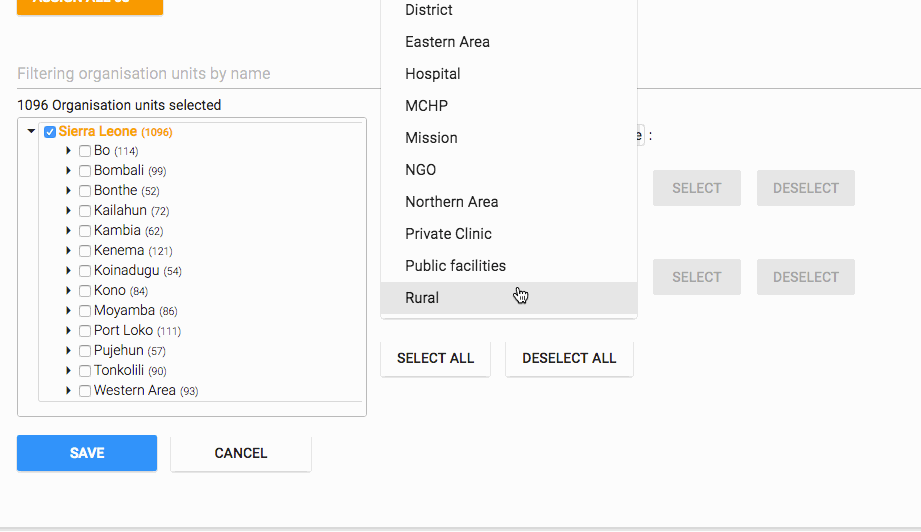Image resolution: width=921 pixels, height=532 pixels.
Task: Click the Select All button
Action: [435, 358]
